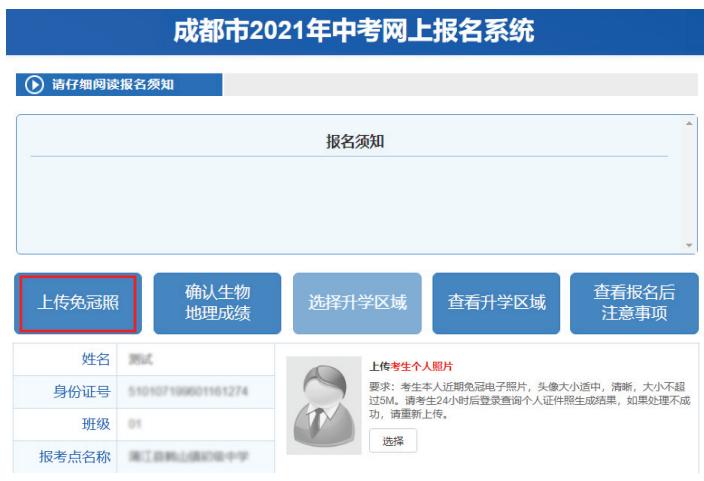This screenshot has height=481, width=704.
Task: Click the scrollbar up arrow in 报名须知 box
Action: click(x=689, y=123)
